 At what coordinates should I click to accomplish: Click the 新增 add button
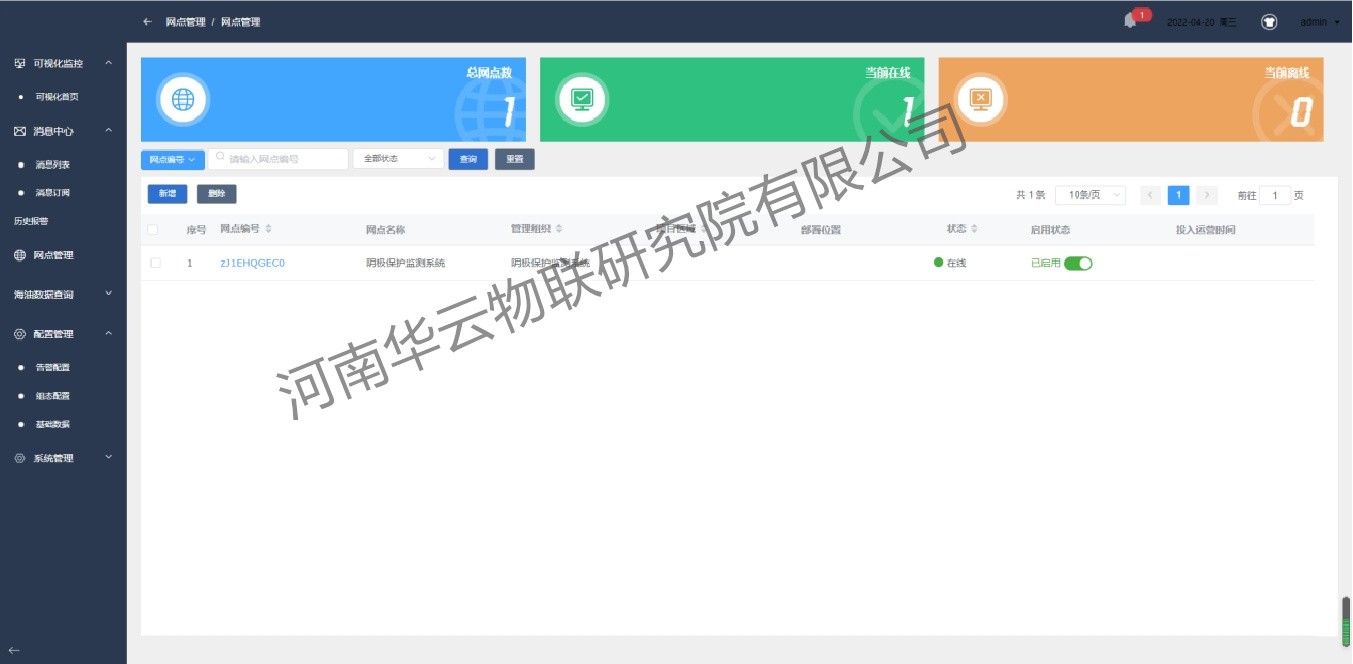coord(167,194)
